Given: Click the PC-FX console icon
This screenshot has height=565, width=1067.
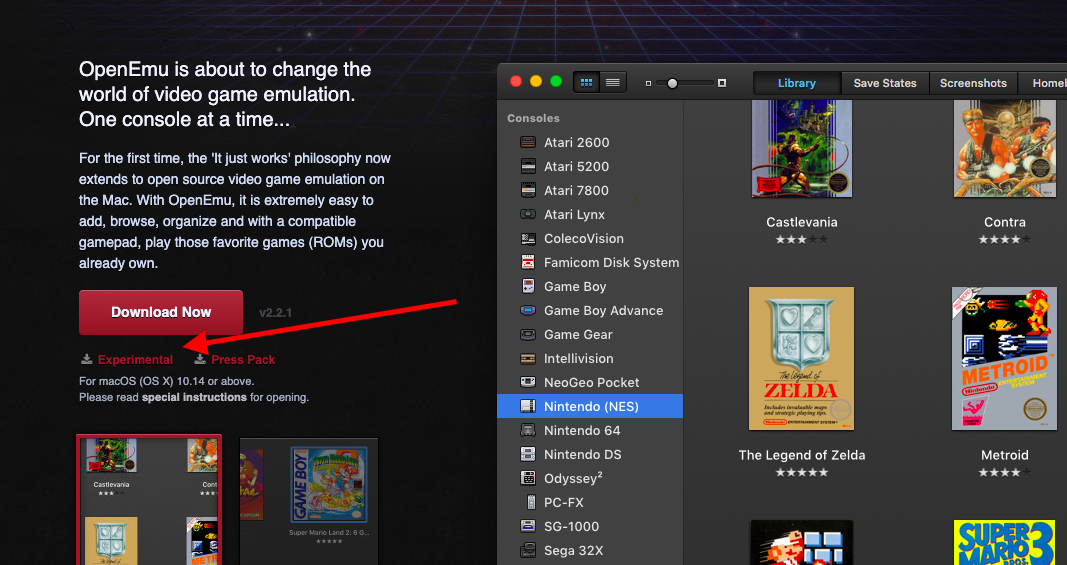Looking at the screenshot, I should pyautogui.click(x=531, y=502).
